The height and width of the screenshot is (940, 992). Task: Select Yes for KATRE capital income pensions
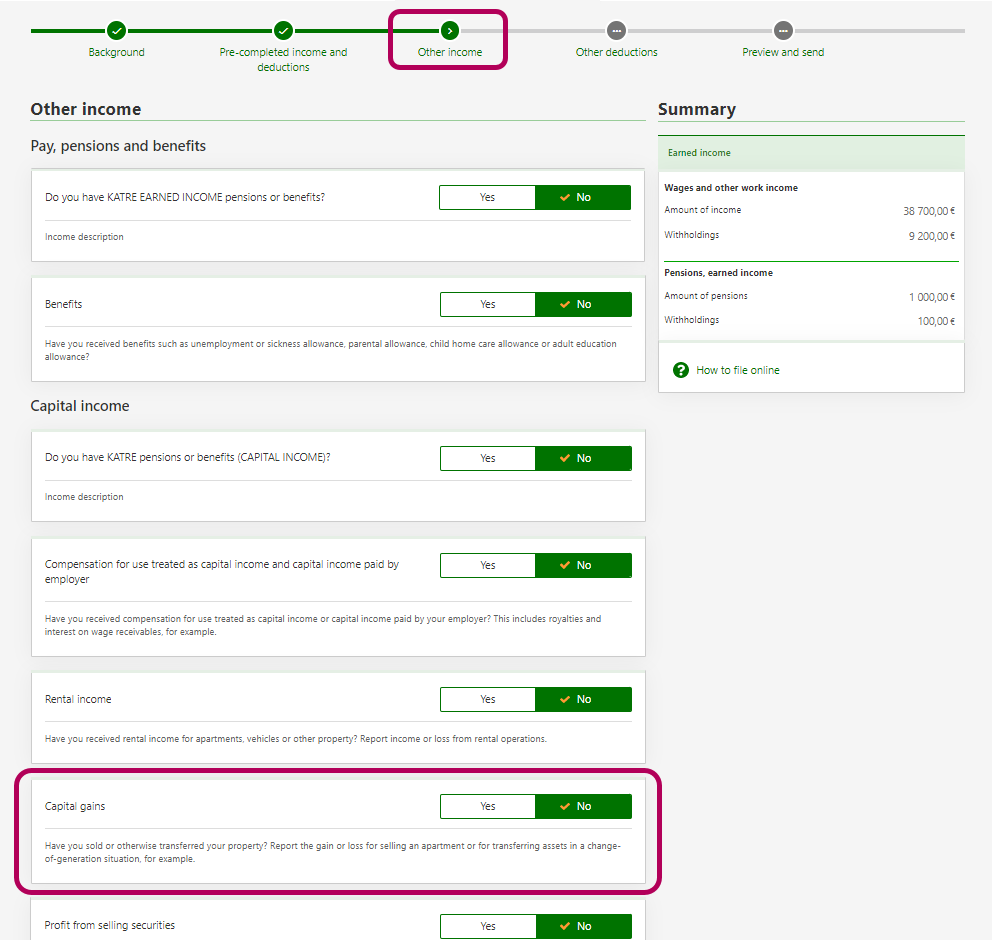[x=487, y=458]
